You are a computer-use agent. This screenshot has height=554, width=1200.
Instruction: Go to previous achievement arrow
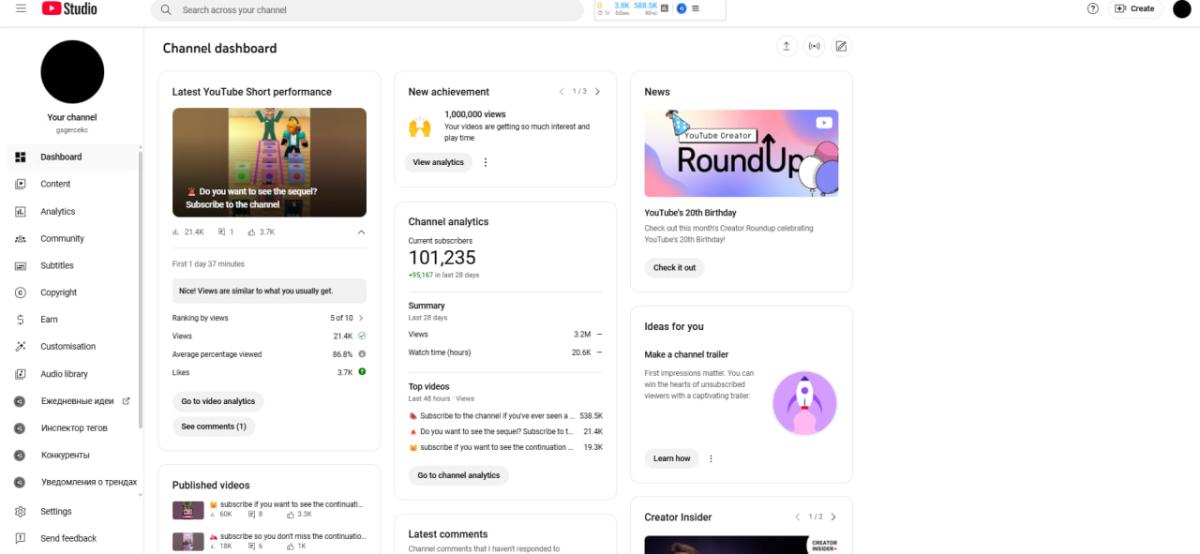tap(562, 92)
